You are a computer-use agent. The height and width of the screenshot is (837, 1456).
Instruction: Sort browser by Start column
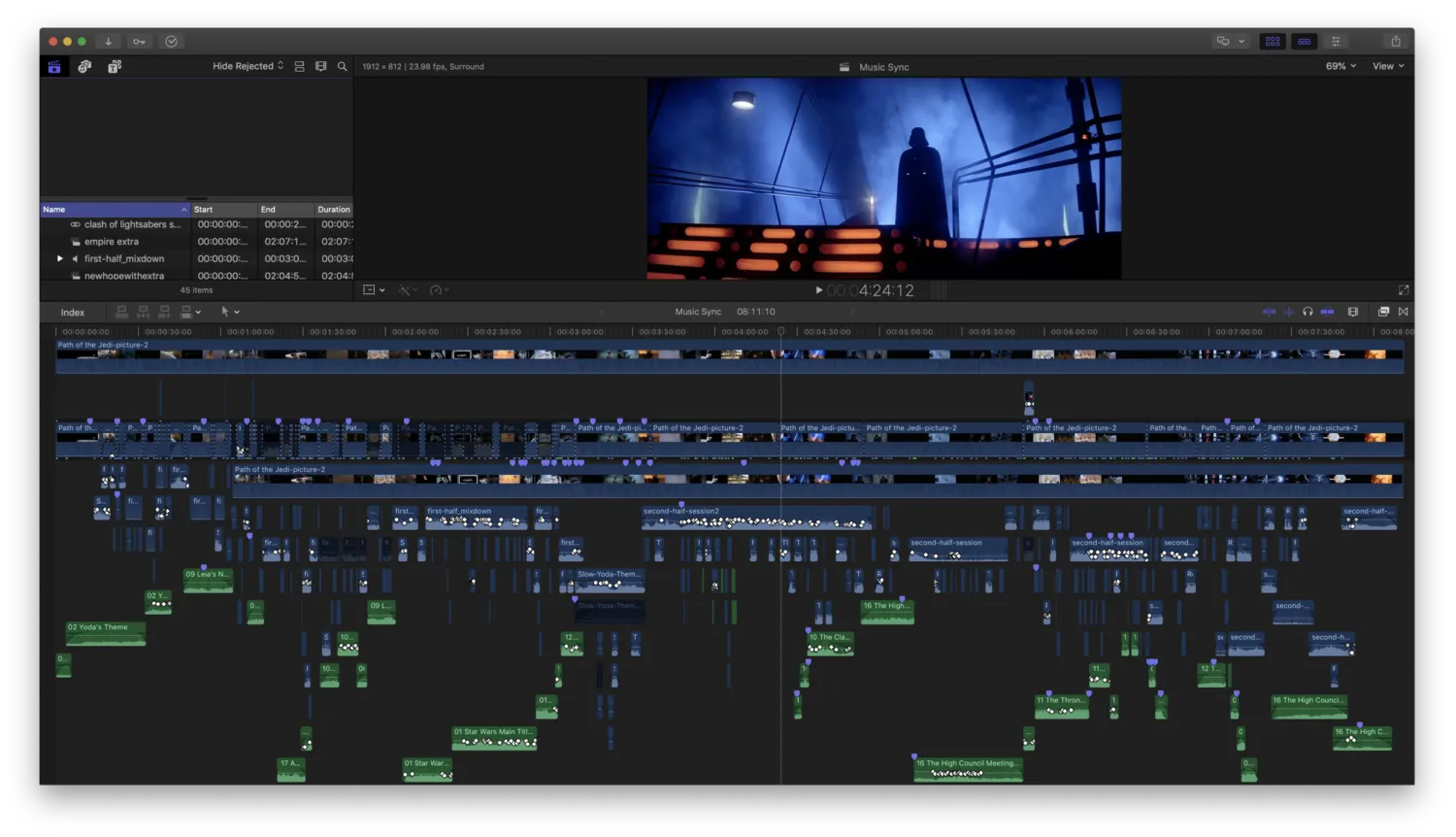223,210
